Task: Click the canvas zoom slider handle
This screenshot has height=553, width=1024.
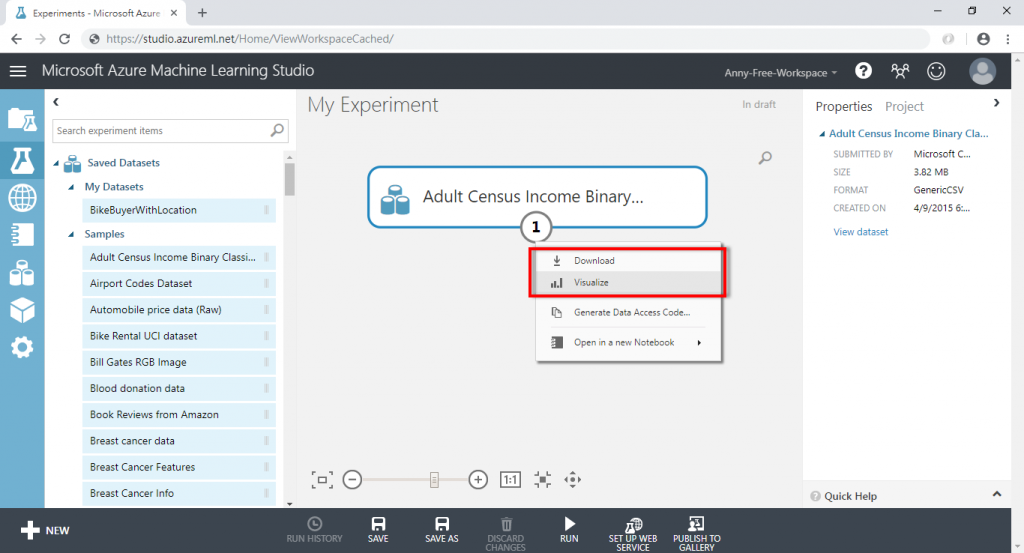Action: (434, 480)
